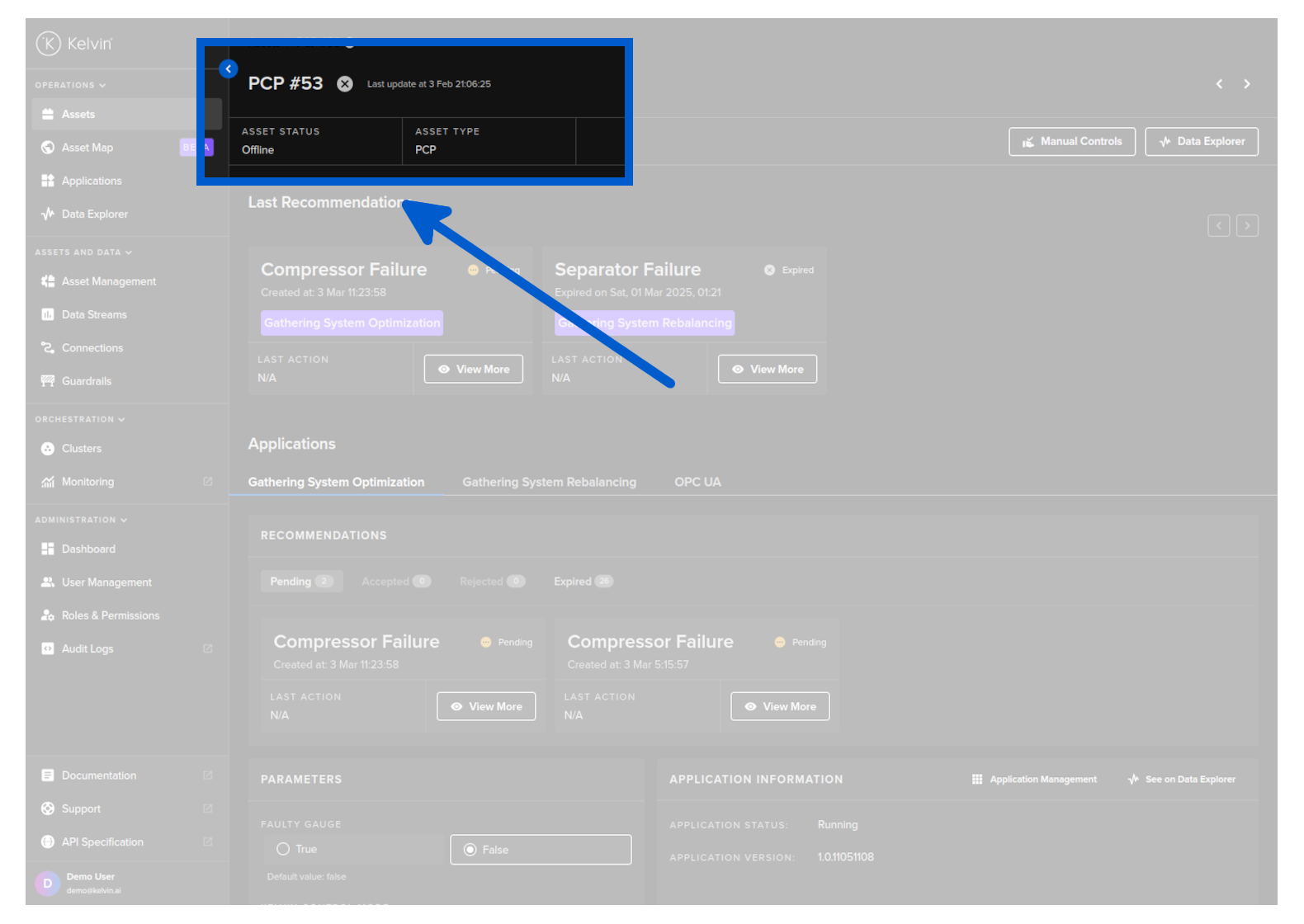Open Audit Logs external link

click(x=87, y=648)
